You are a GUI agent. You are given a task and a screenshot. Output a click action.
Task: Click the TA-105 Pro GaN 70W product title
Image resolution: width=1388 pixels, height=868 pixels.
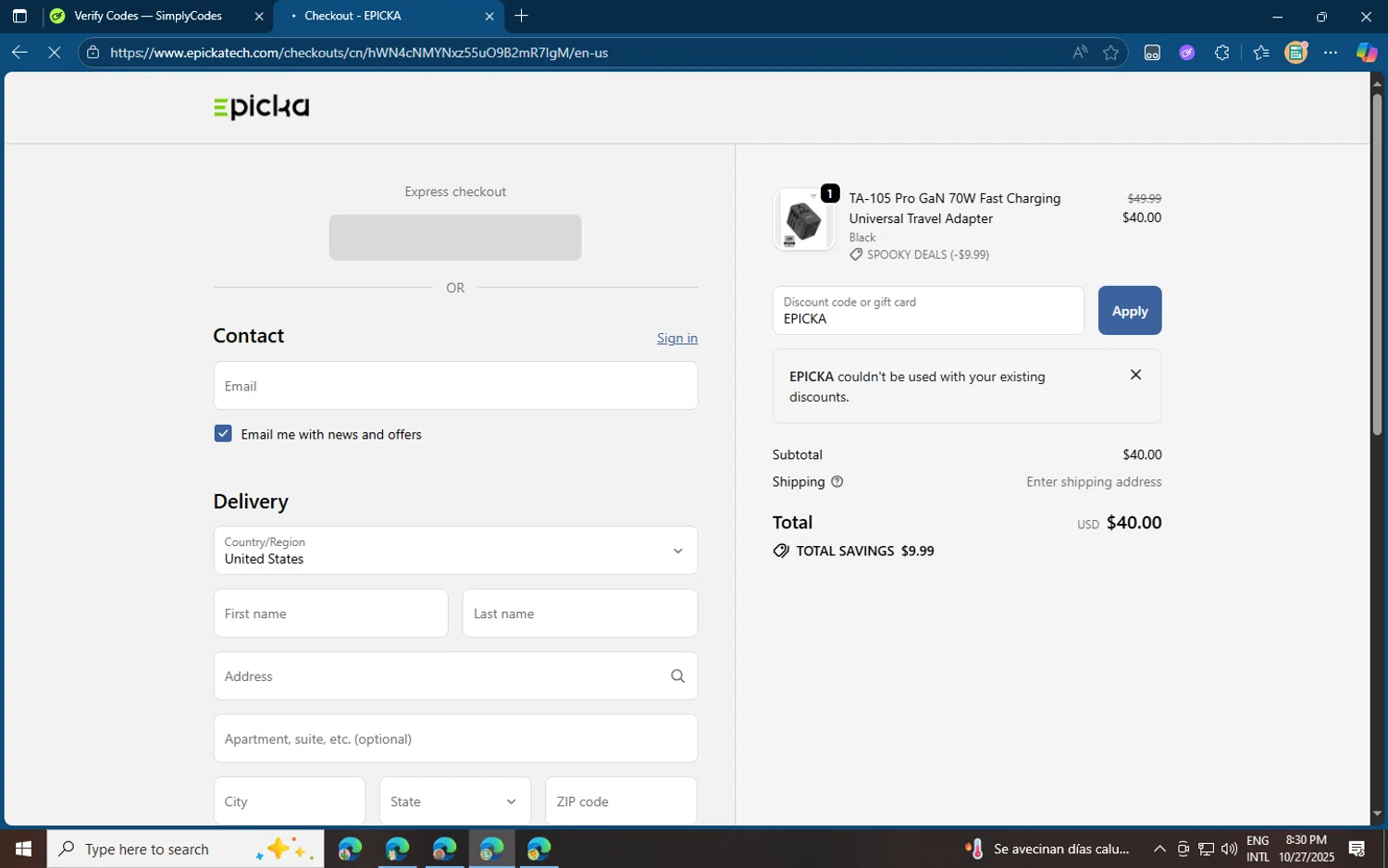point(955,208)
